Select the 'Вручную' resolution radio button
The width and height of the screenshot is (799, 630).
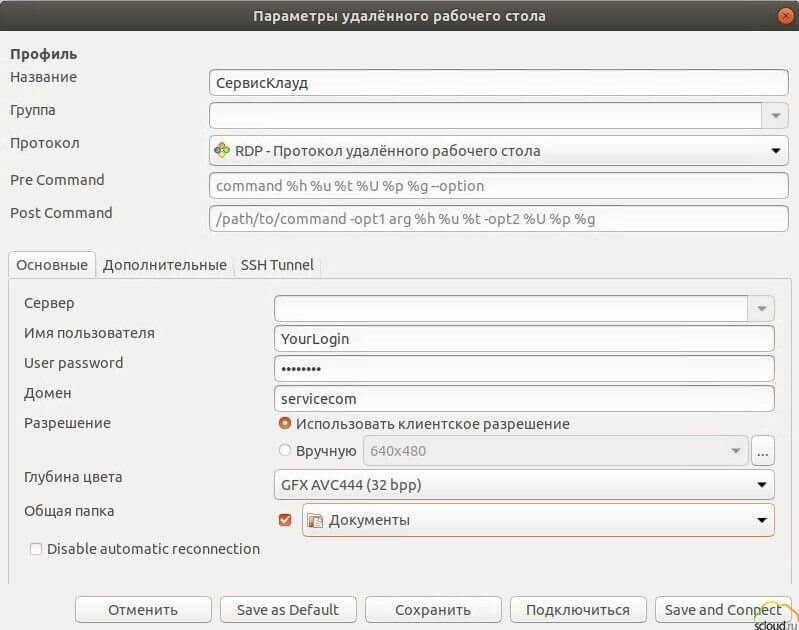coord(285,451)
